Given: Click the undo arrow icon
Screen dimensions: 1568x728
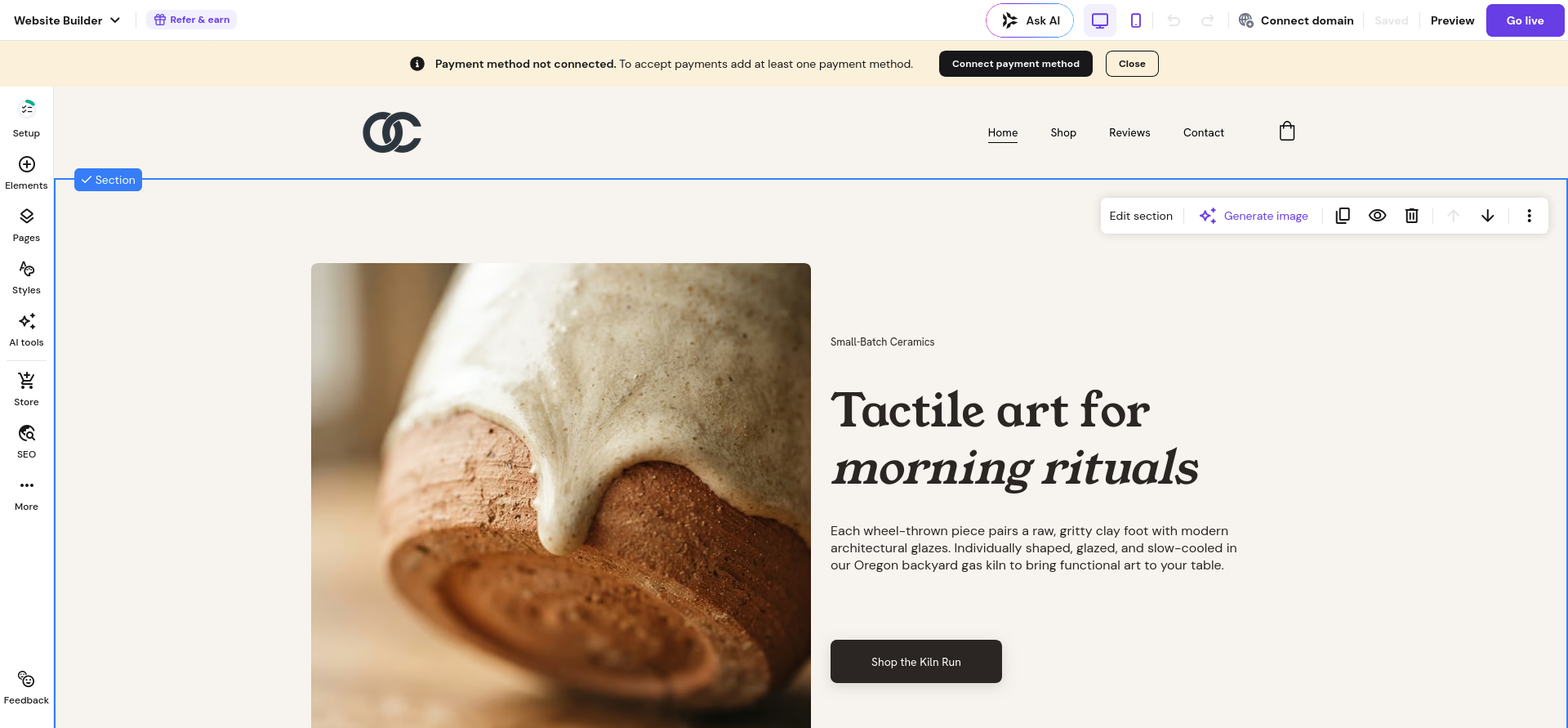Looking at the screenshot, I should point(1174,20).
